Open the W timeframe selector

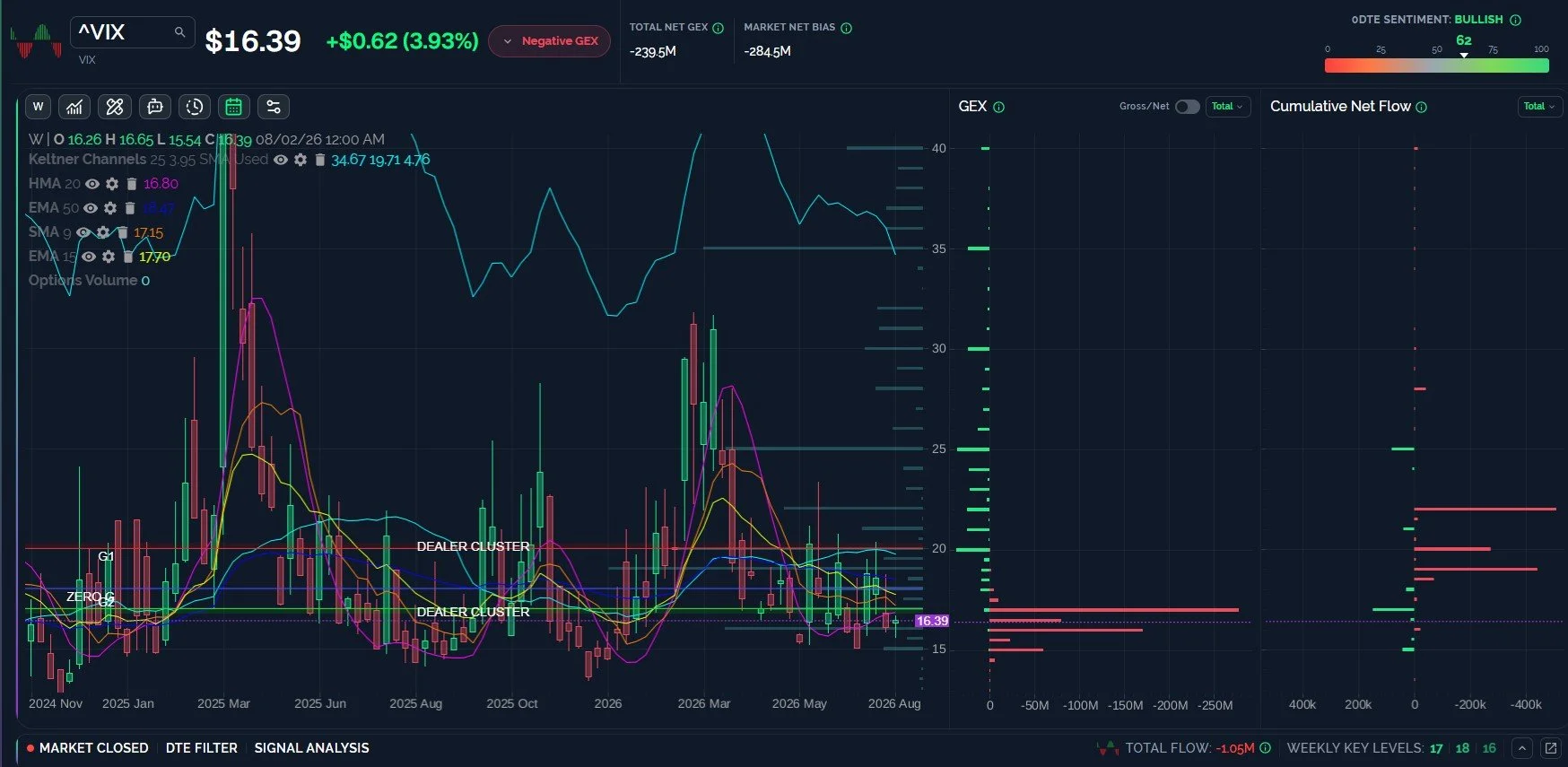point(38,107)
